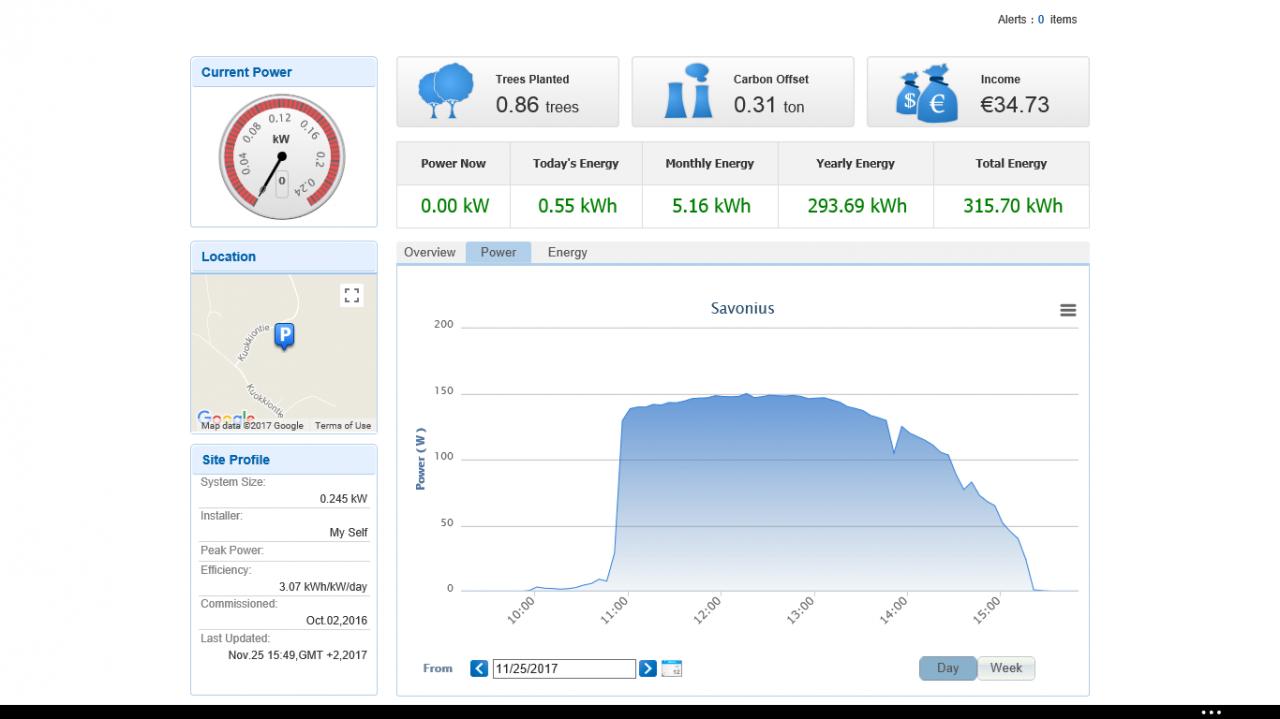
Task: Click the Google logo on map
Action: pyautogui.click(x=226, y=417)
